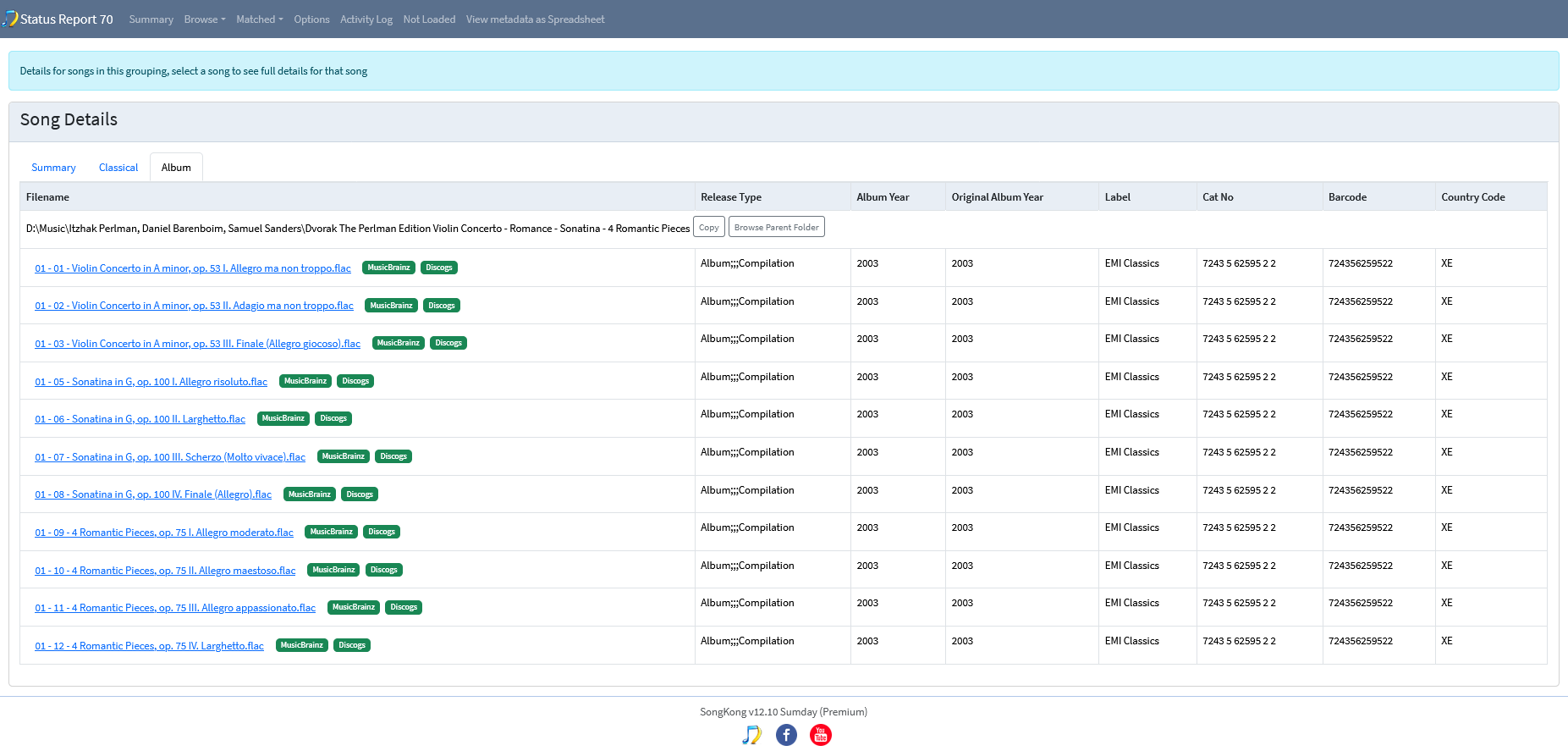
Task: Open the YouTube icon in footer
Action: click(821, 735)
